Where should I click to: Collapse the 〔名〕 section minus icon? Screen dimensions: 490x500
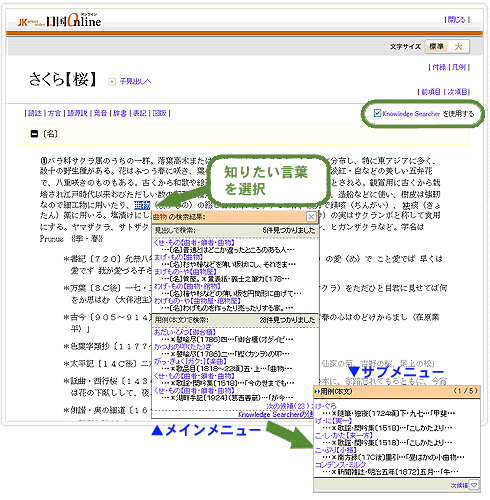tap(34, 134)
